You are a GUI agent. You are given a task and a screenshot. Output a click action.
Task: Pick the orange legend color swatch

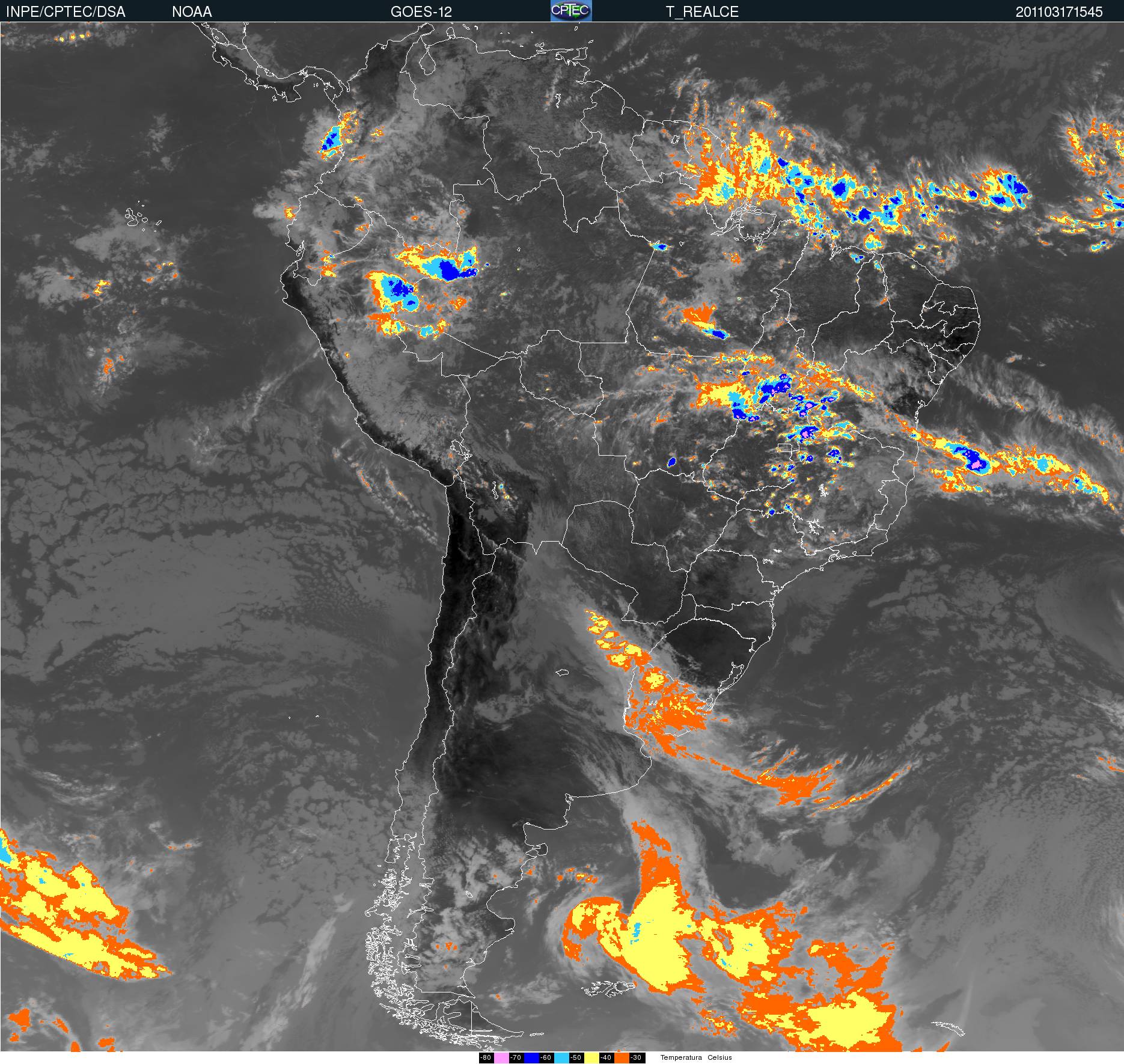[622, 1058]
